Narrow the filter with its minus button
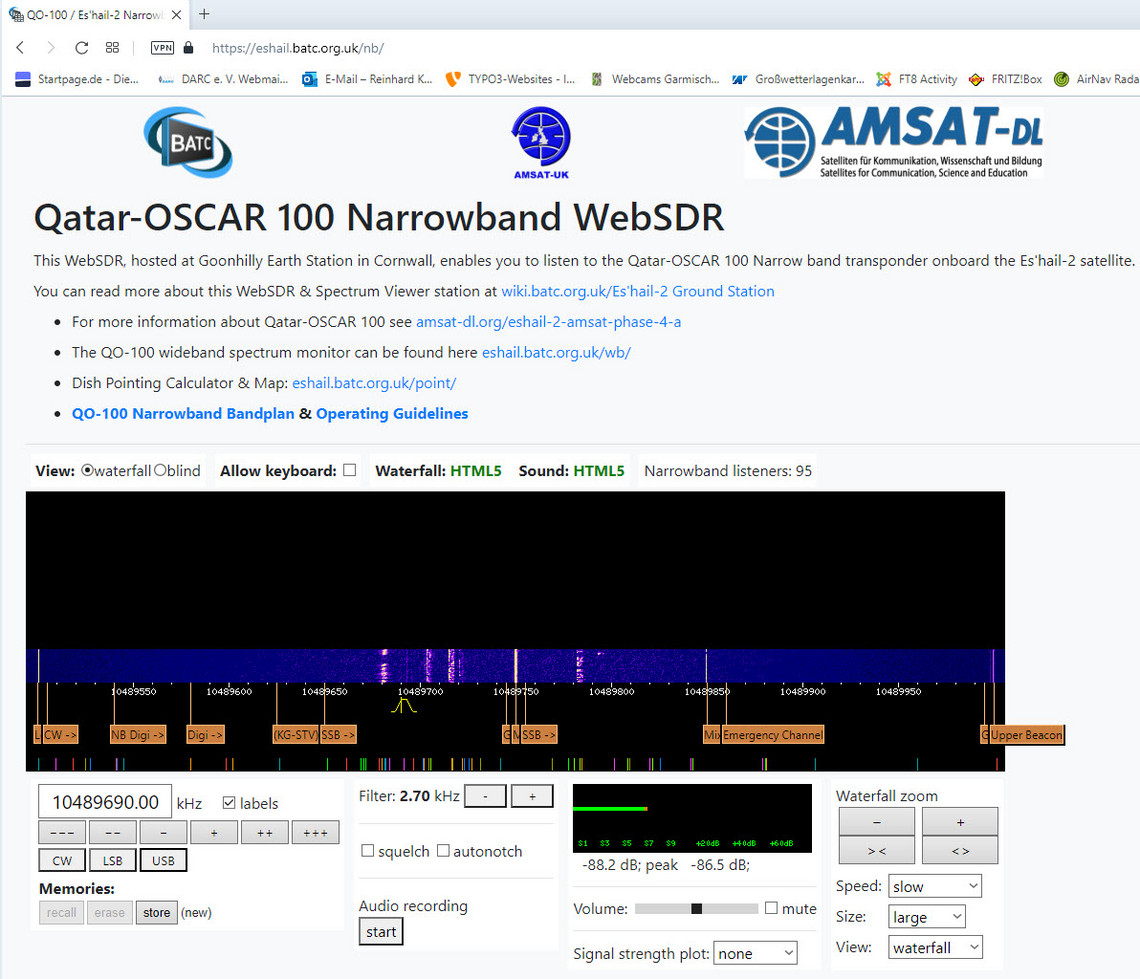The image size is (1140, 979). pos(485,797)
